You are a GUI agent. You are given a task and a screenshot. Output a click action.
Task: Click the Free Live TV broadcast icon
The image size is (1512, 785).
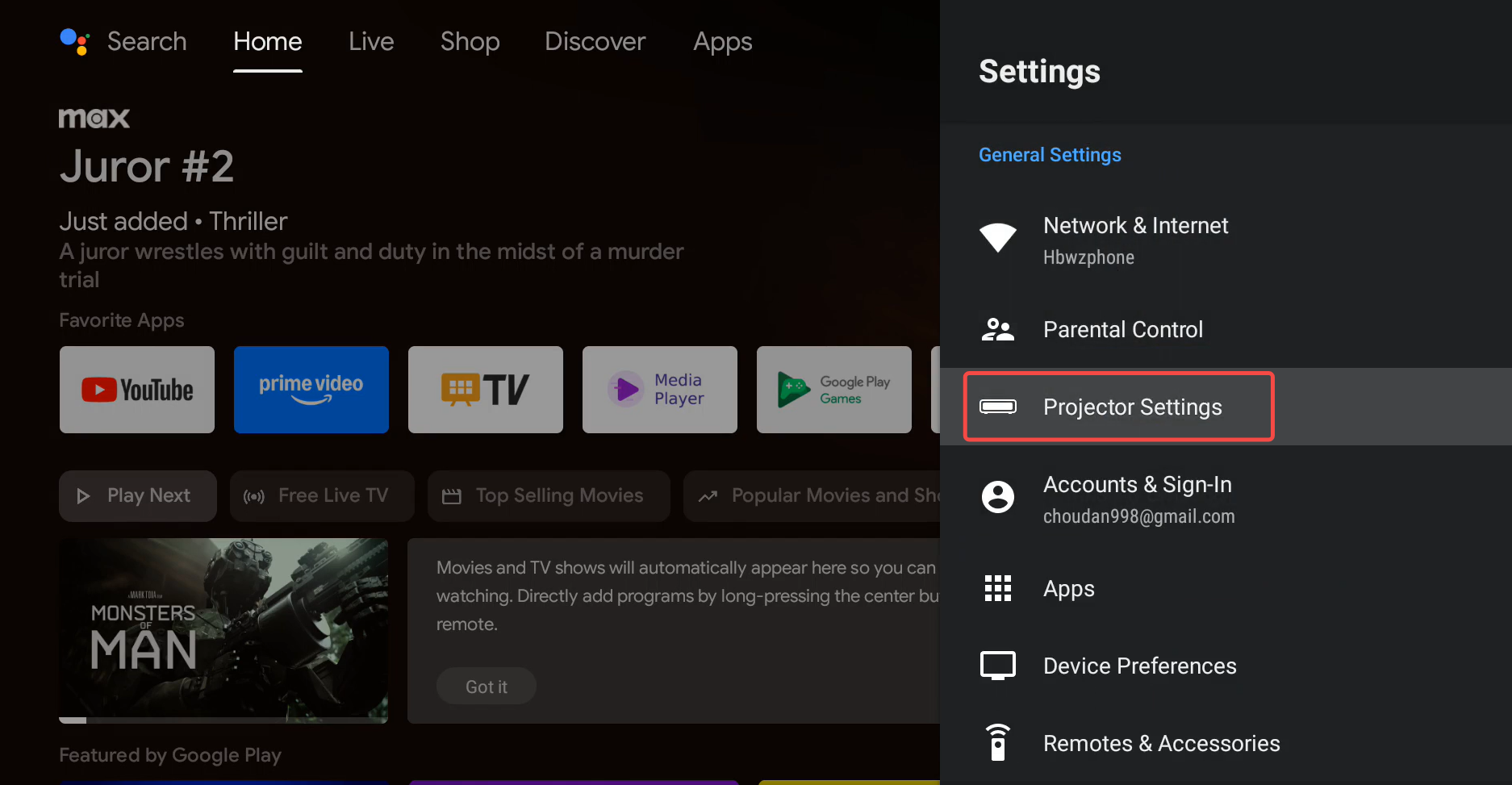[254, 496]
